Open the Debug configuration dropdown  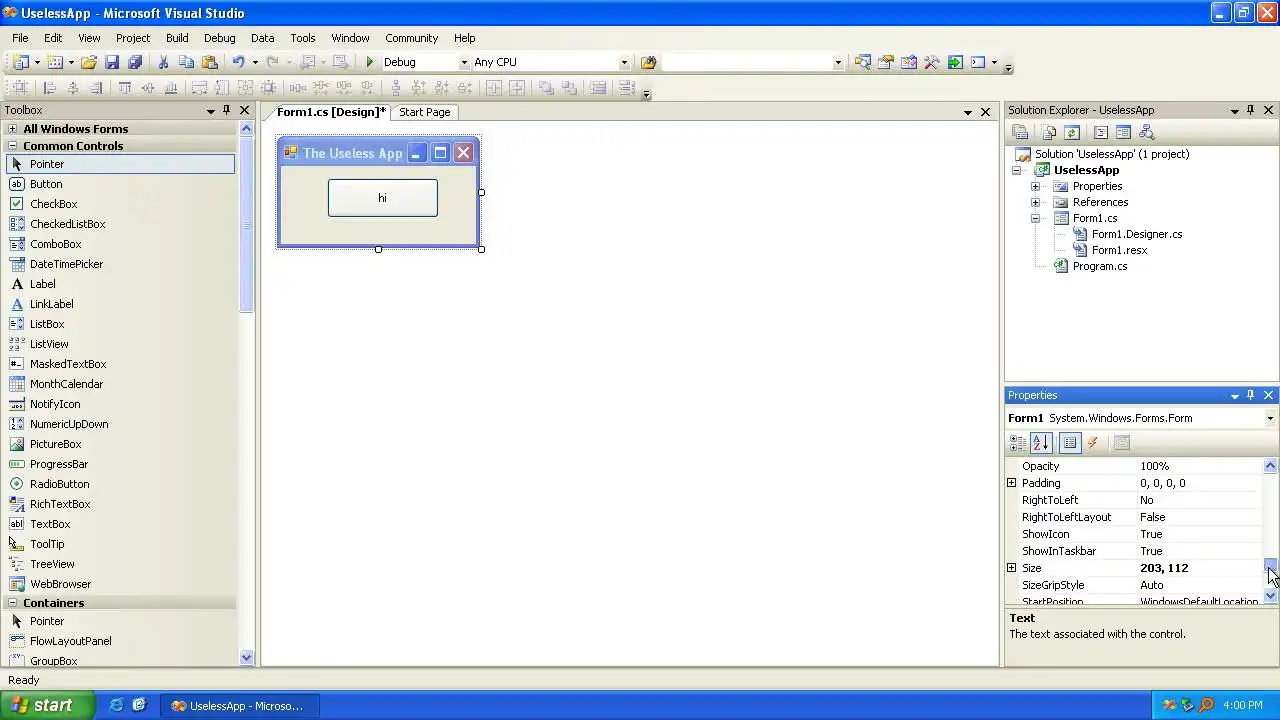pyautogui.click(x=463, y=62)
